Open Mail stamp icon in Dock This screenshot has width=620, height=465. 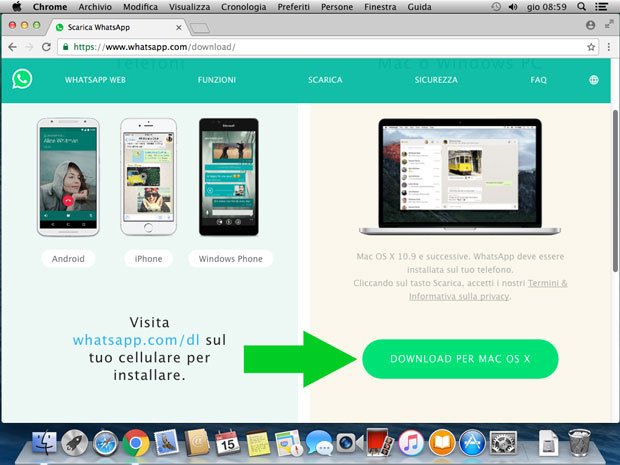(166, 442)
